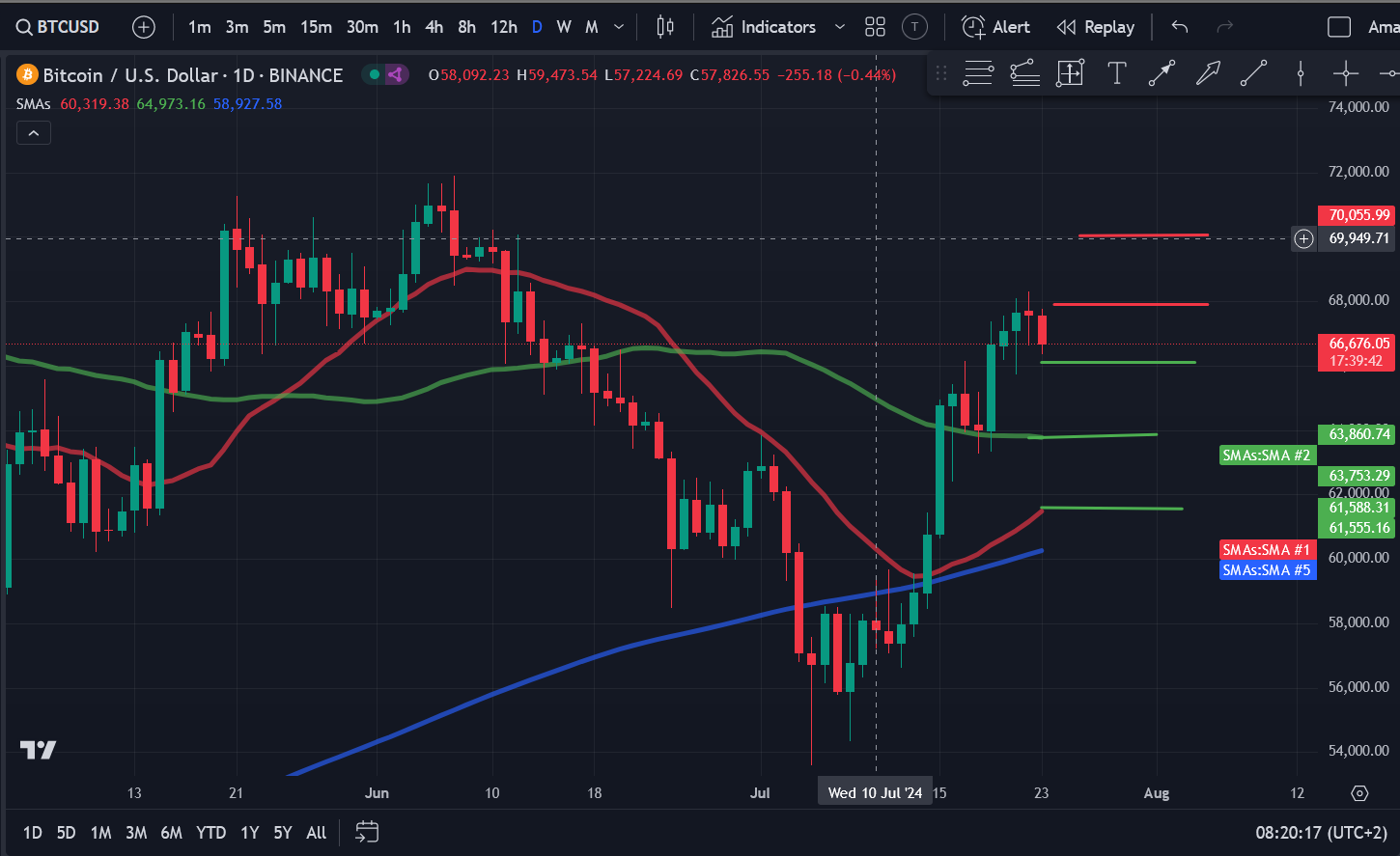Open the indicator templates grid icon
Image resolution: width=1400 pixels, height=856 pixels.
pos(875,27)
